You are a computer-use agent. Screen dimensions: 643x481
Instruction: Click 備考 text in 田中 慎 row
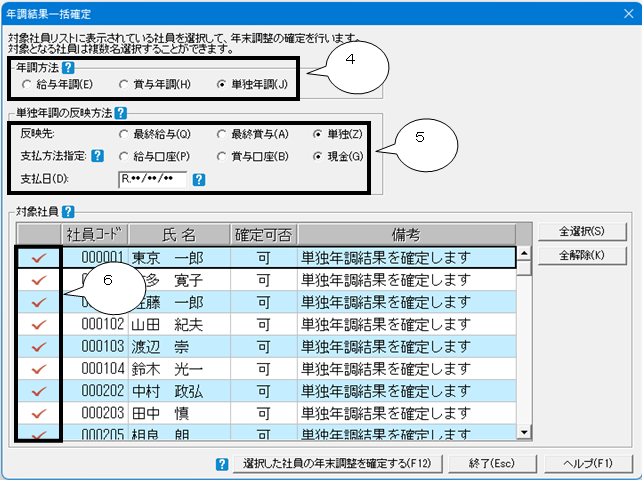pyautogui.click(x=385, y=413)
